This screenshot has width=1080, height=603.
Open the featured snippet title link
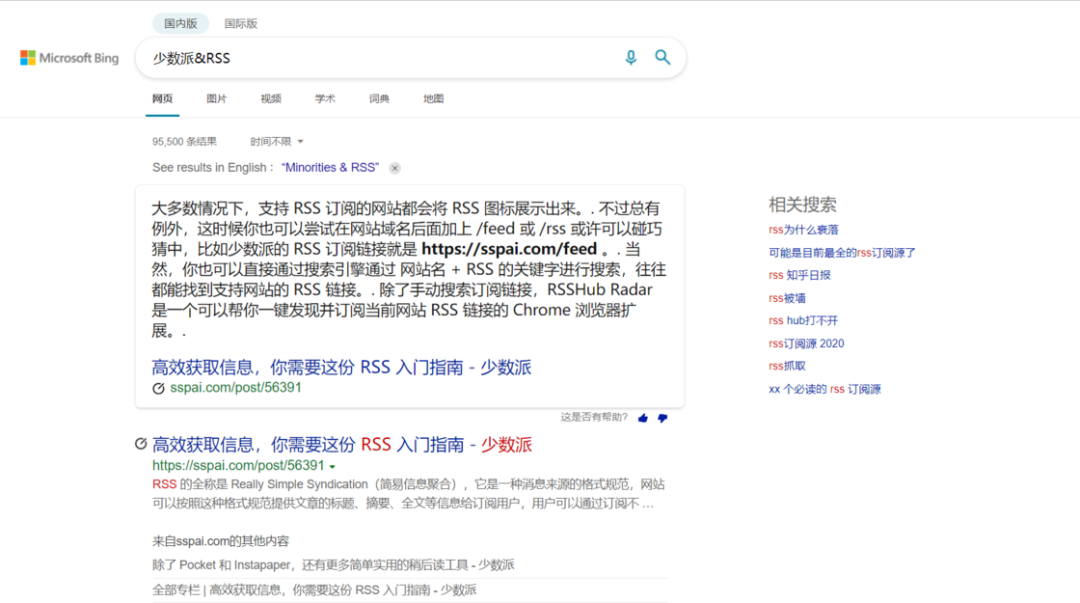[x=342, y=367]
